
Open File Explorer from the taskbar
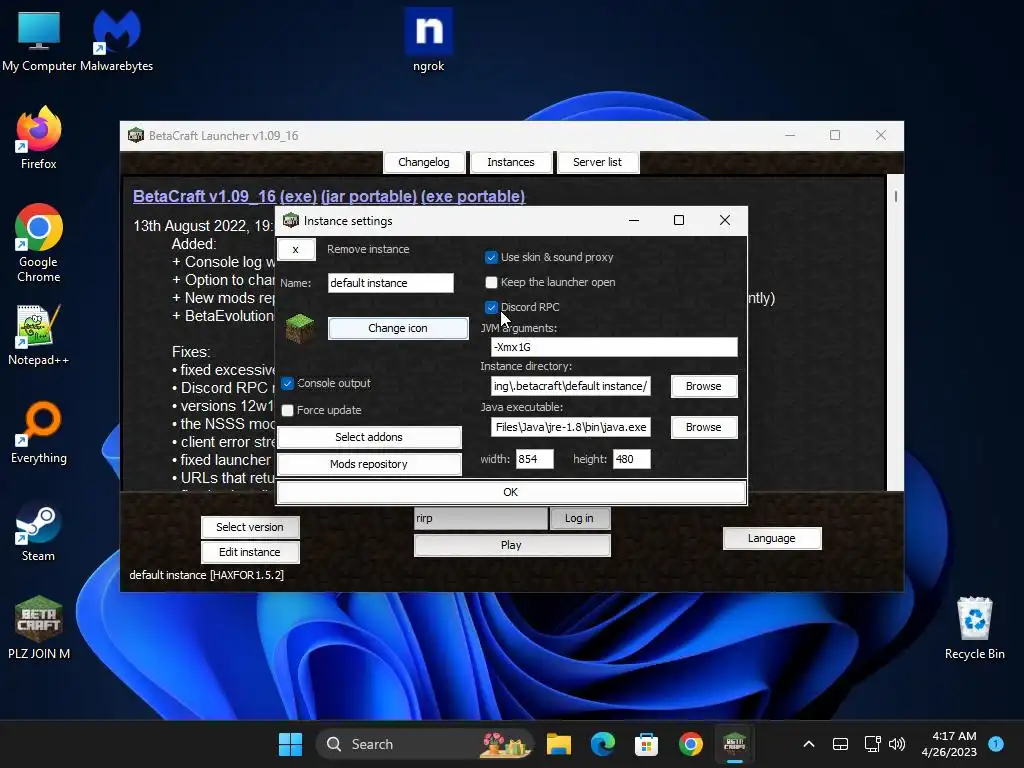558,744
